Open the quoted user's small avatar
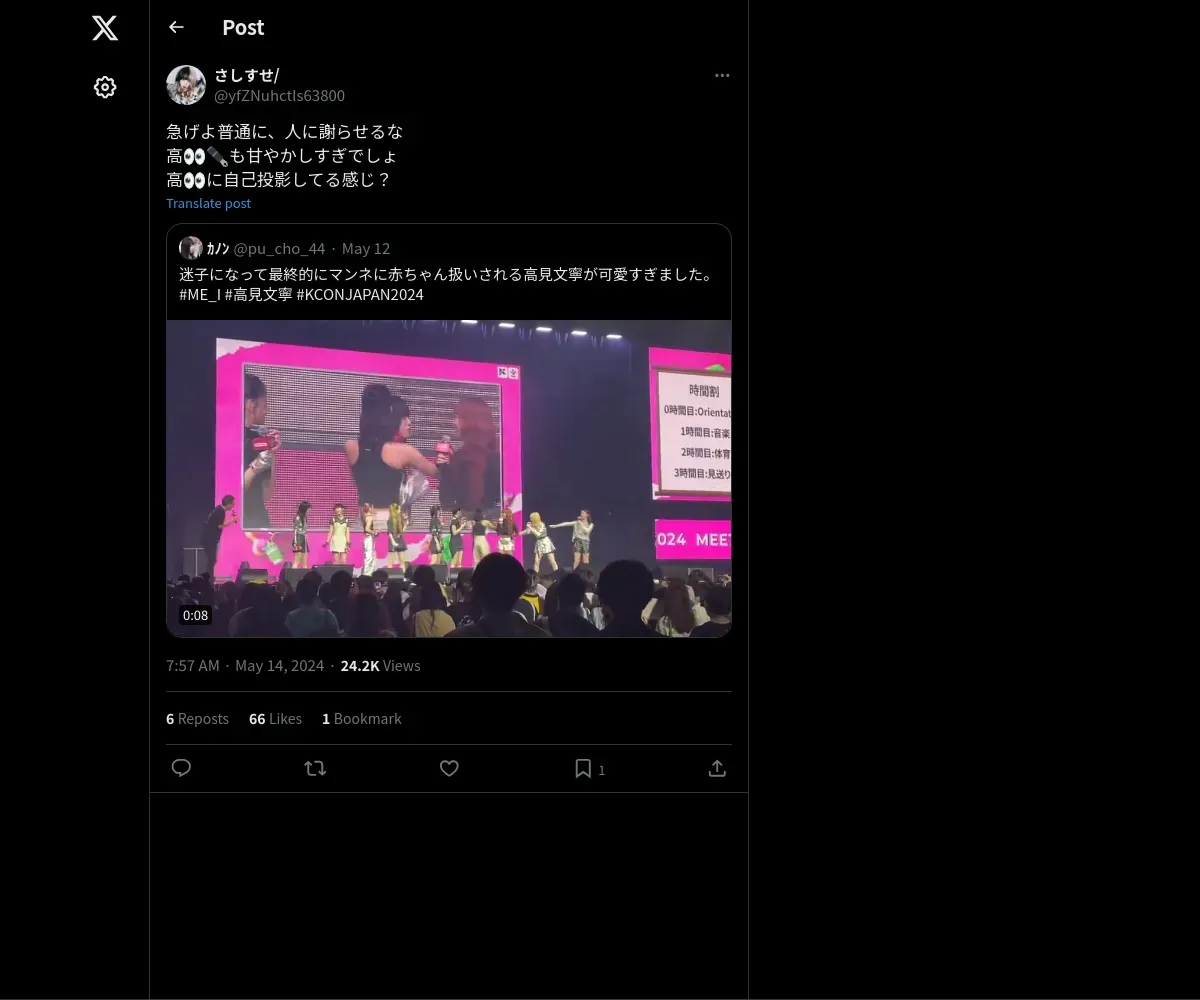1200x1000 pixels. [191, 248]
